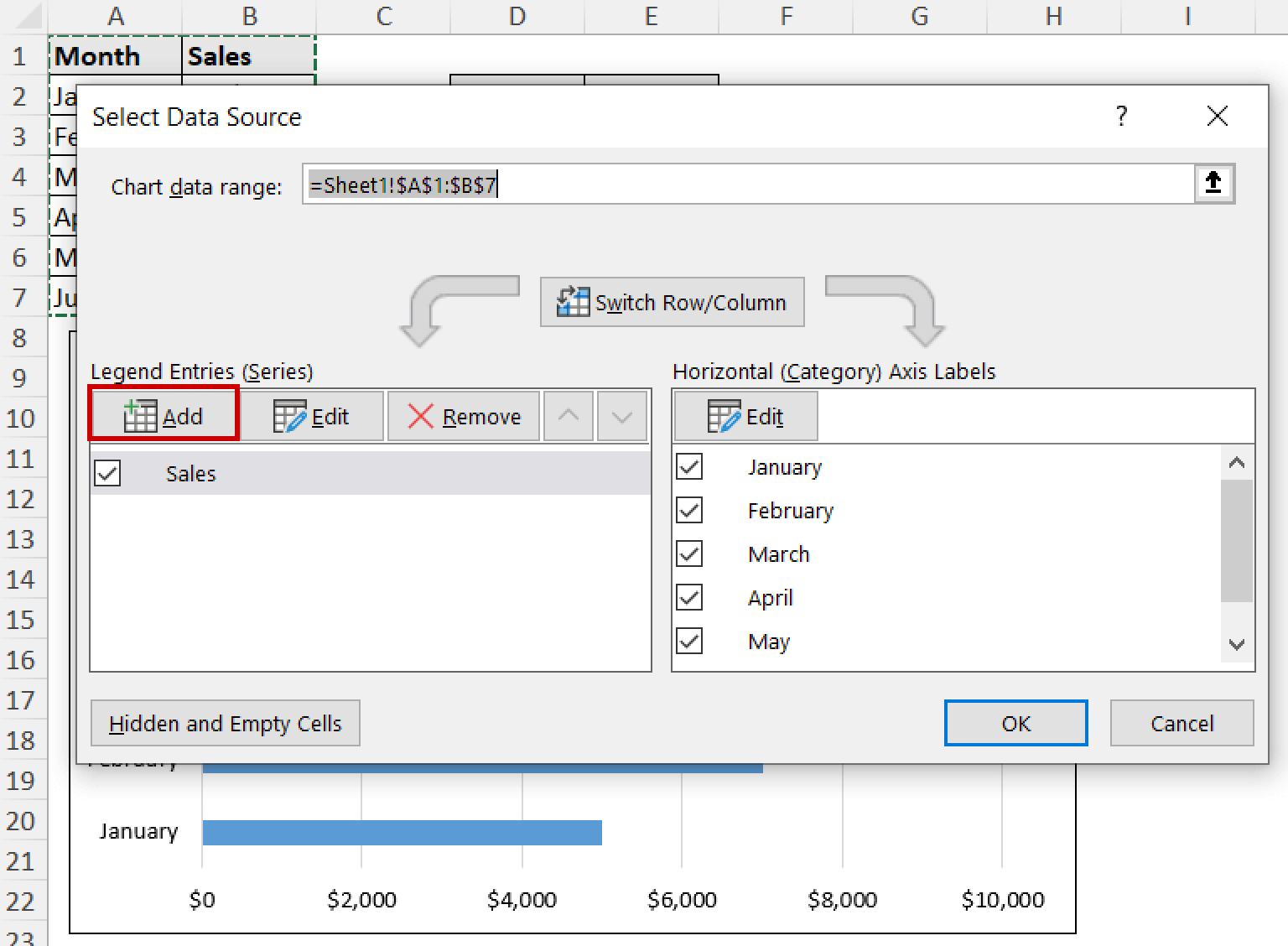The height and width of the screenshot is (946, 1288).
Task: Edit the horizontal category axis labels
Action: (745, 416)
